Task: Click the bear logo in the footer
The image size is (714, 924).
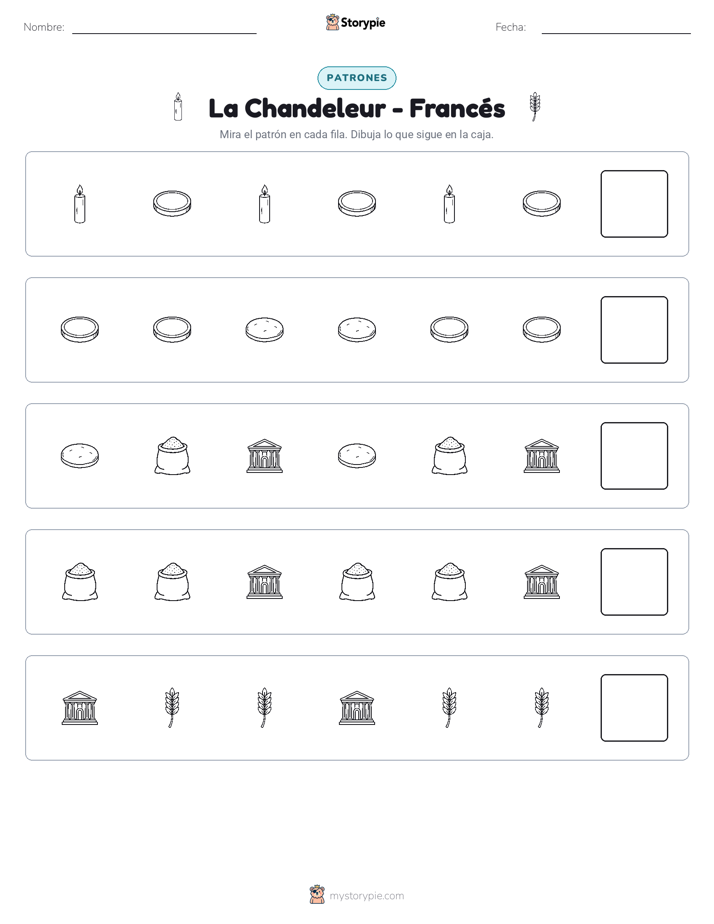Action: [x=317, y=895]
